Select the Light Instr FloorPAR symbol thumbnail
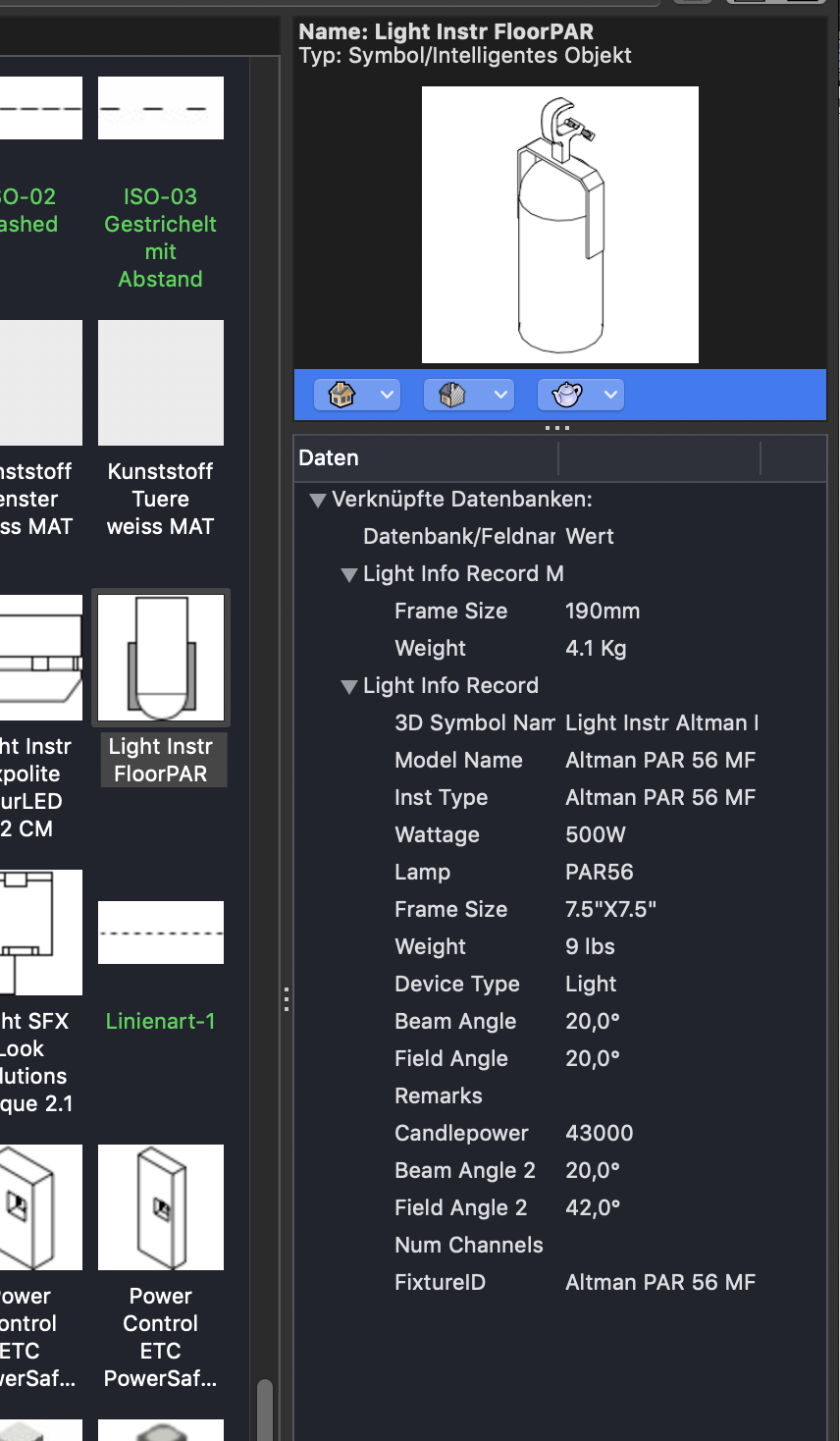Image resolution: width=840 pixels, height=1441 pixels. [x=161, y=657]
